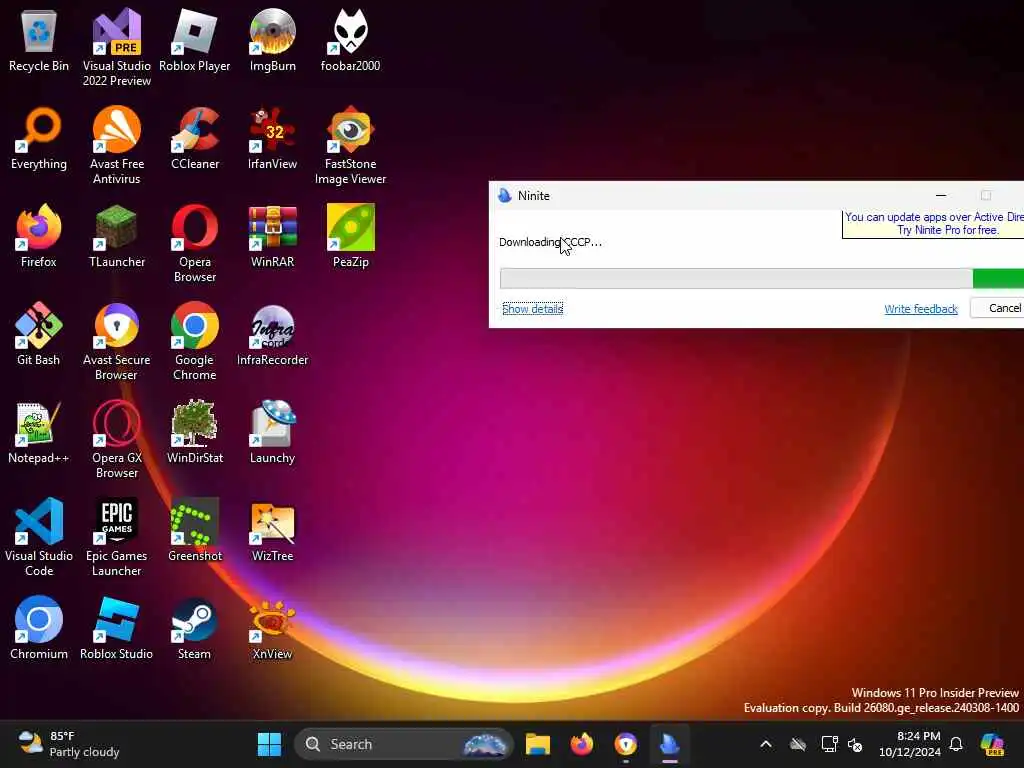
Task: Click the WinRAR desktop icon
Action: point(272,236)
